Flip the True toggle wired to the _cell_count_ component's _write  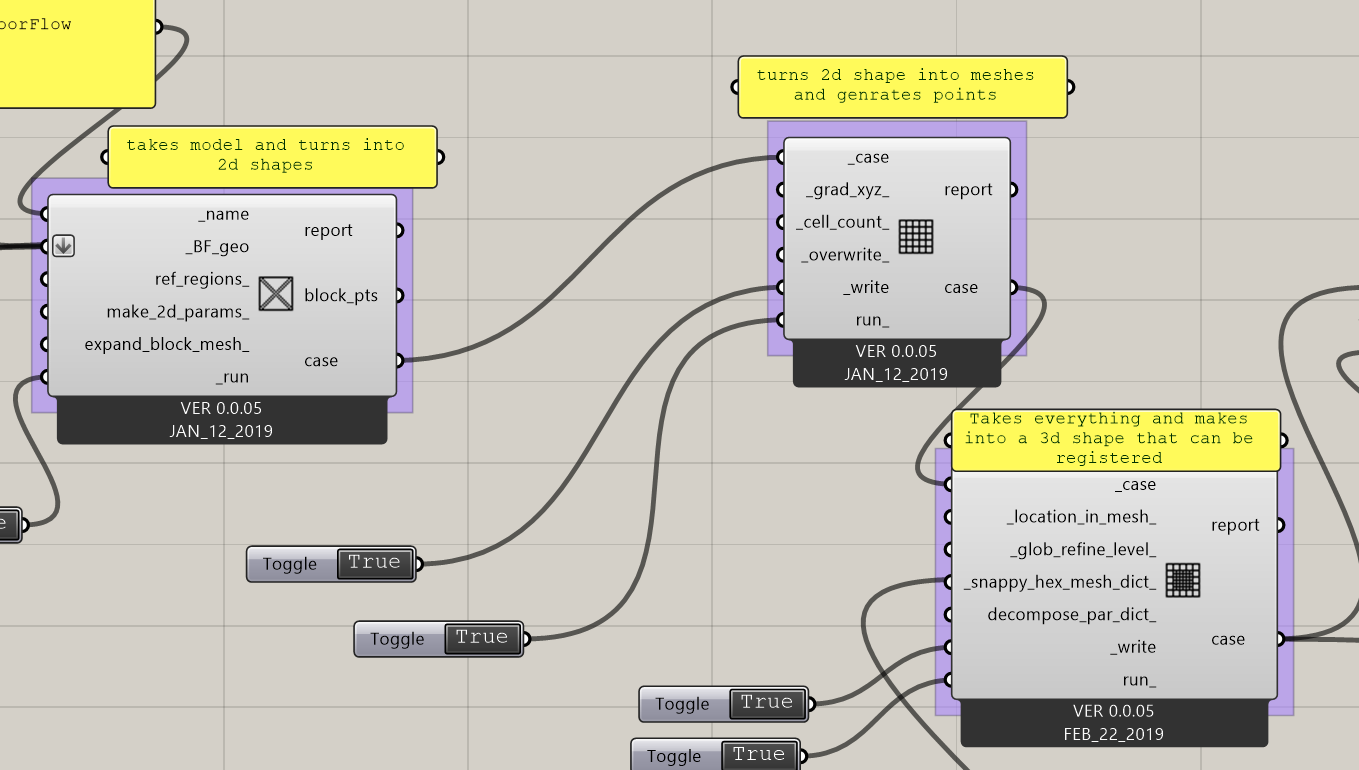(374, 563)
